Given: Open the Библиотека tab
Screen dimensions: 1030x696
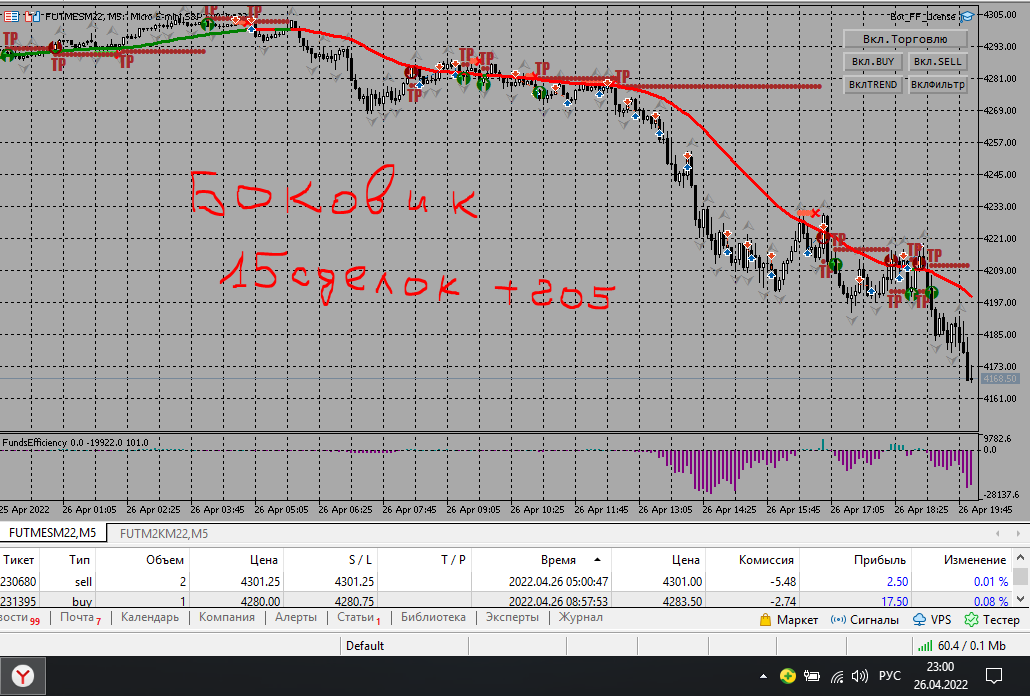Looking at the screenshot, I should coord(433,618).
